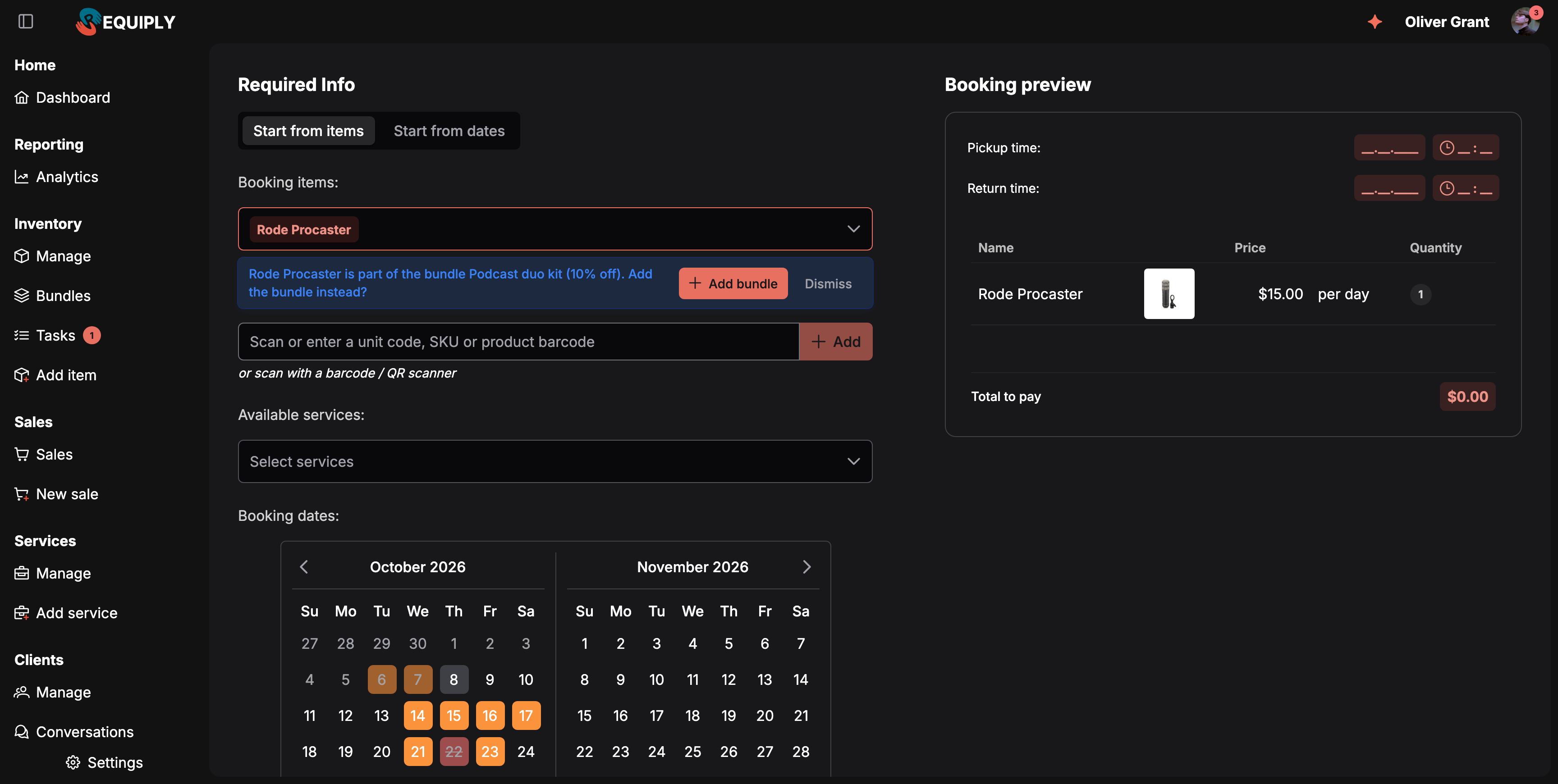1558x784 pixels.
Task: Click the $15.00 price value
Action: pos(1280,294)
